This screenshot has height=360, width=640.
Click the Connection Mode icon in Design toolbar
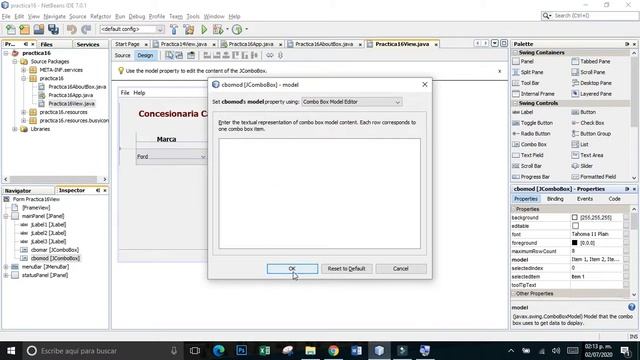point(179,55)
